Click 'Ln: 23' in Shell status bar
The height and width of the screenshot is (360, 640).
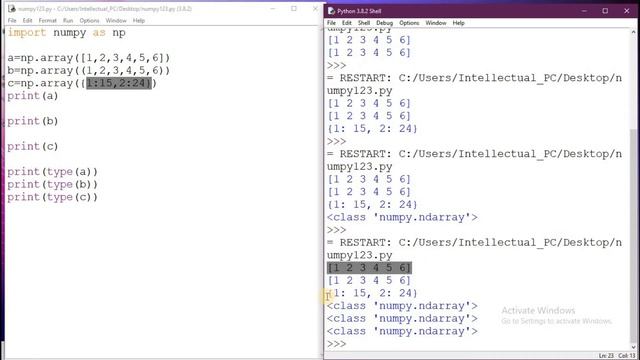[606, 356]
